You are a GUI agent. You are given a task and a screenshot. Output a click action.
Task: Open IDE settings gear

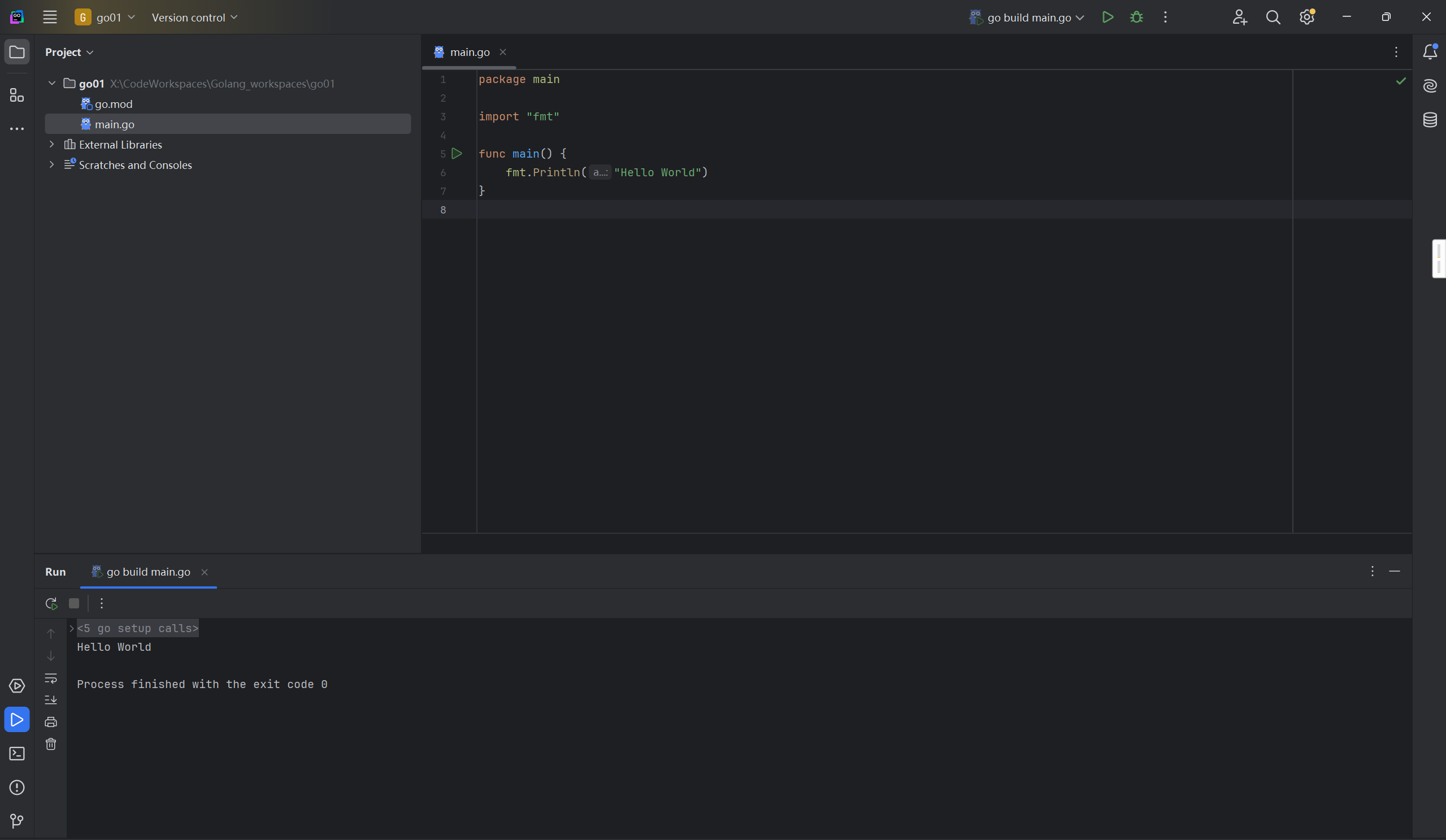coord(1307,17)
